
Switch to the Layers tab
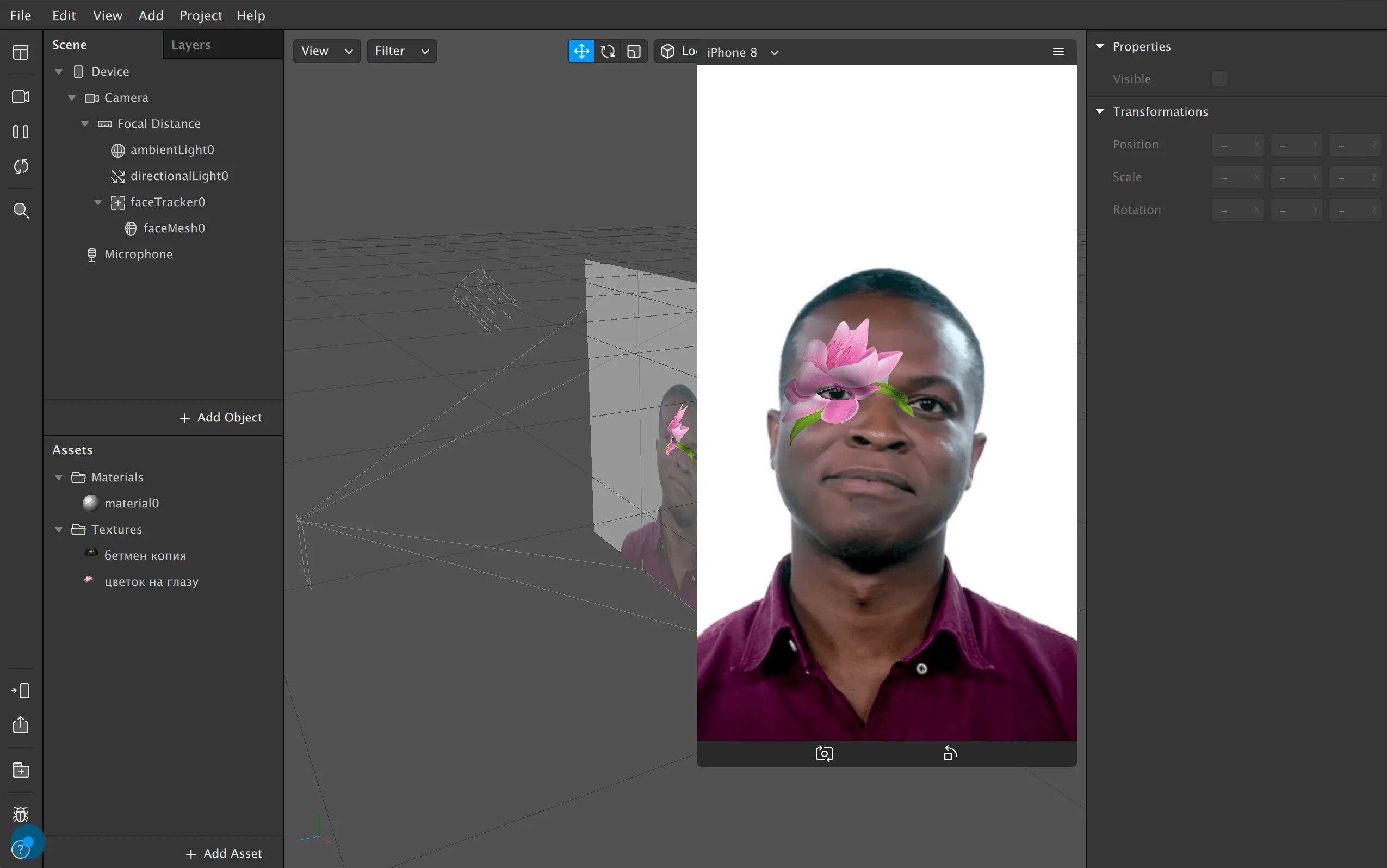(x=191, y=45)
